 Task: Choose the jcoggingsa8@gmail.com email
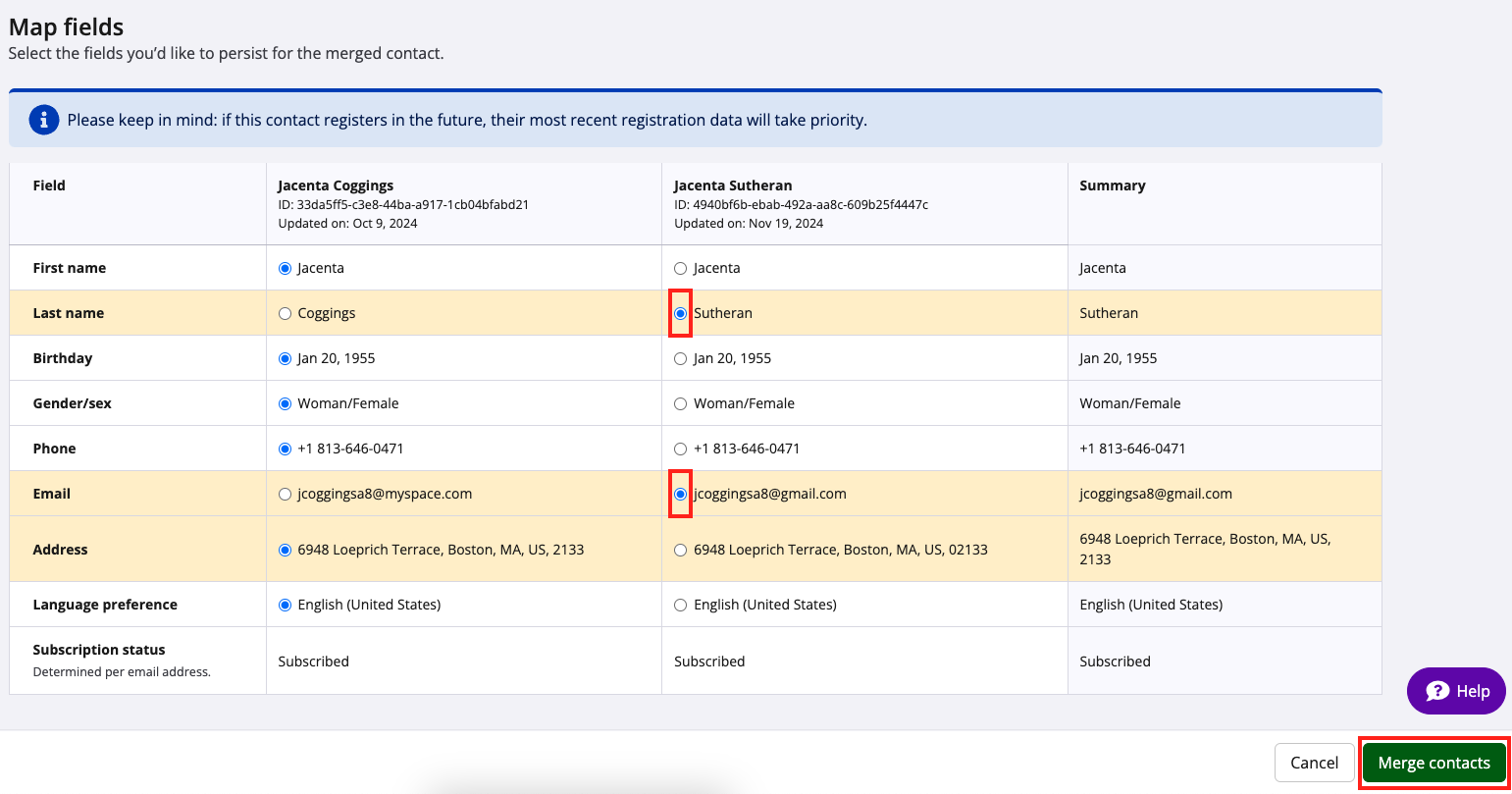681,494
